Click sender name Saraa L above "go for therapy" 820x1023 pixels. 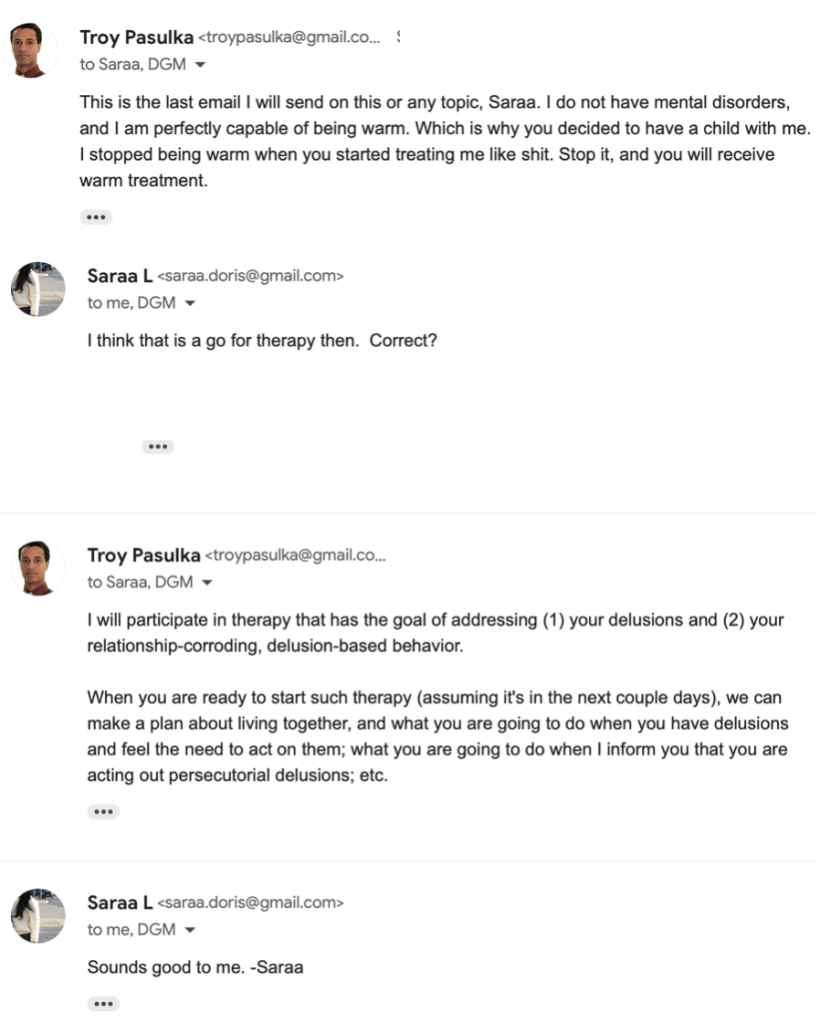click(x=119, y=277)
